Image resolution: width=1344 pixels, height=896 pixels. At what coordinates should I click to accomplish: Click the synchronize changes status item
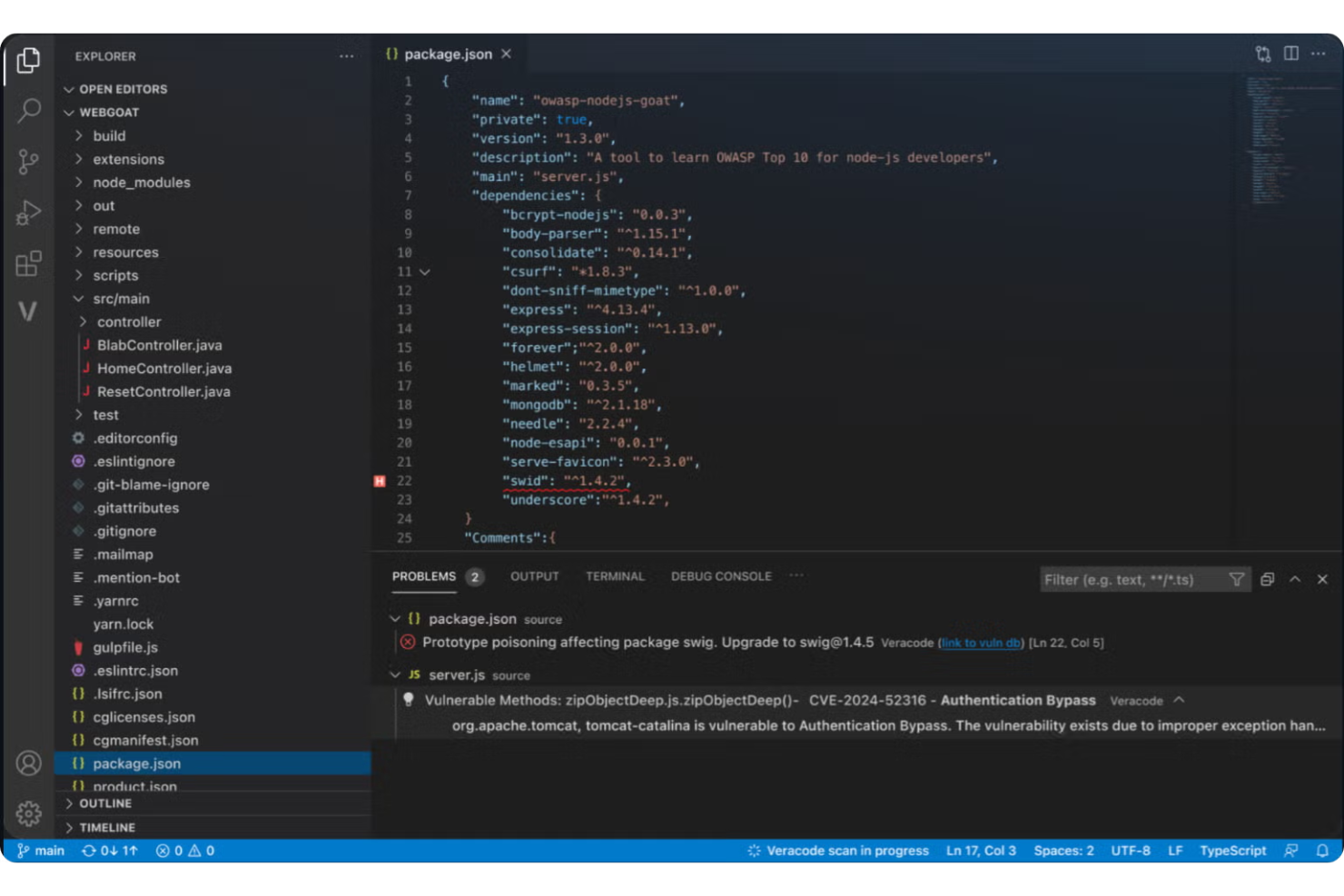pos(110,851)
